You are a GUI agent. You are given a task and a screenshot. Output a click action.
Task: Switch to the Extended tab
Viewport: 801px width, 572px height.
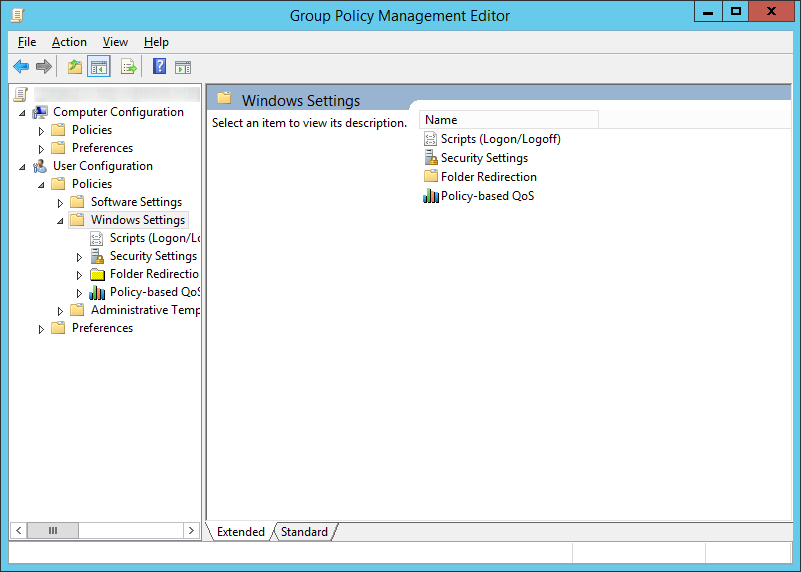pos(241,532)
